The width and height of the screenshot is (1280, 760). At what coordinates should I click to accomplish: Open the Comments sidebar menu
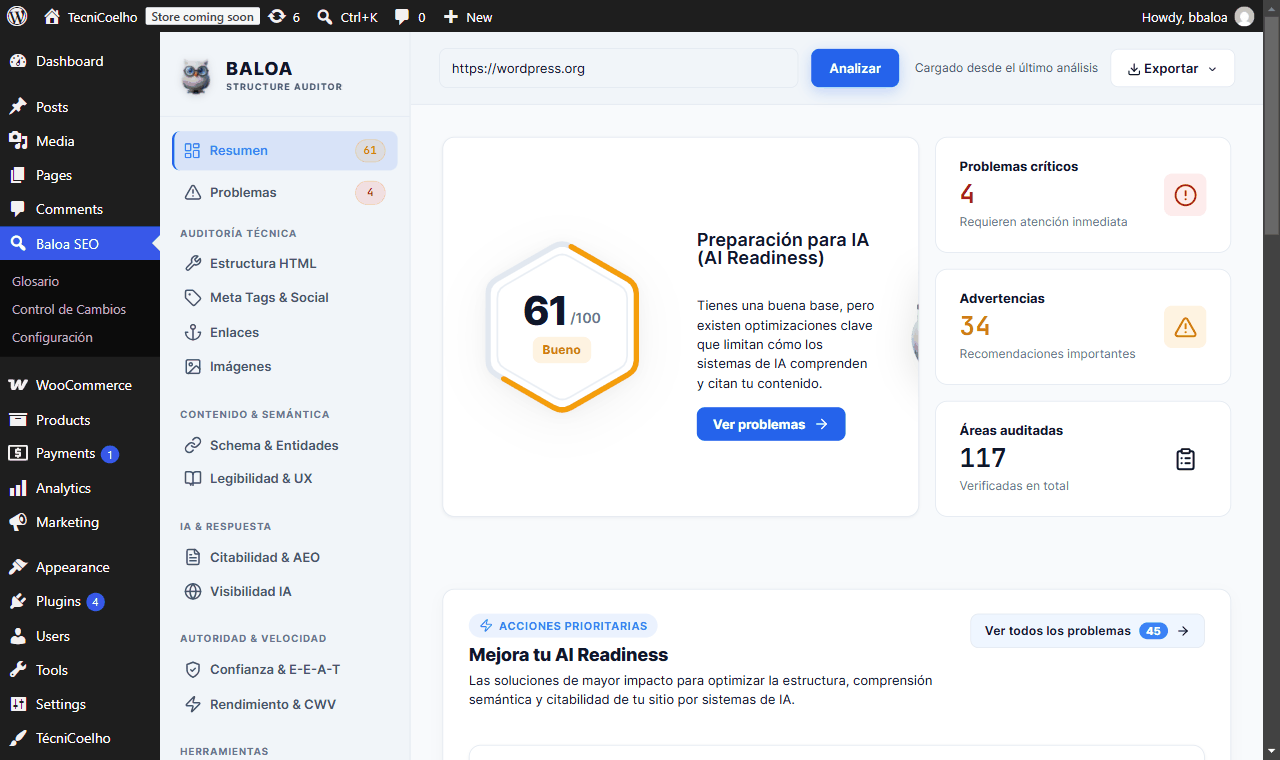[x=80, y=209]
